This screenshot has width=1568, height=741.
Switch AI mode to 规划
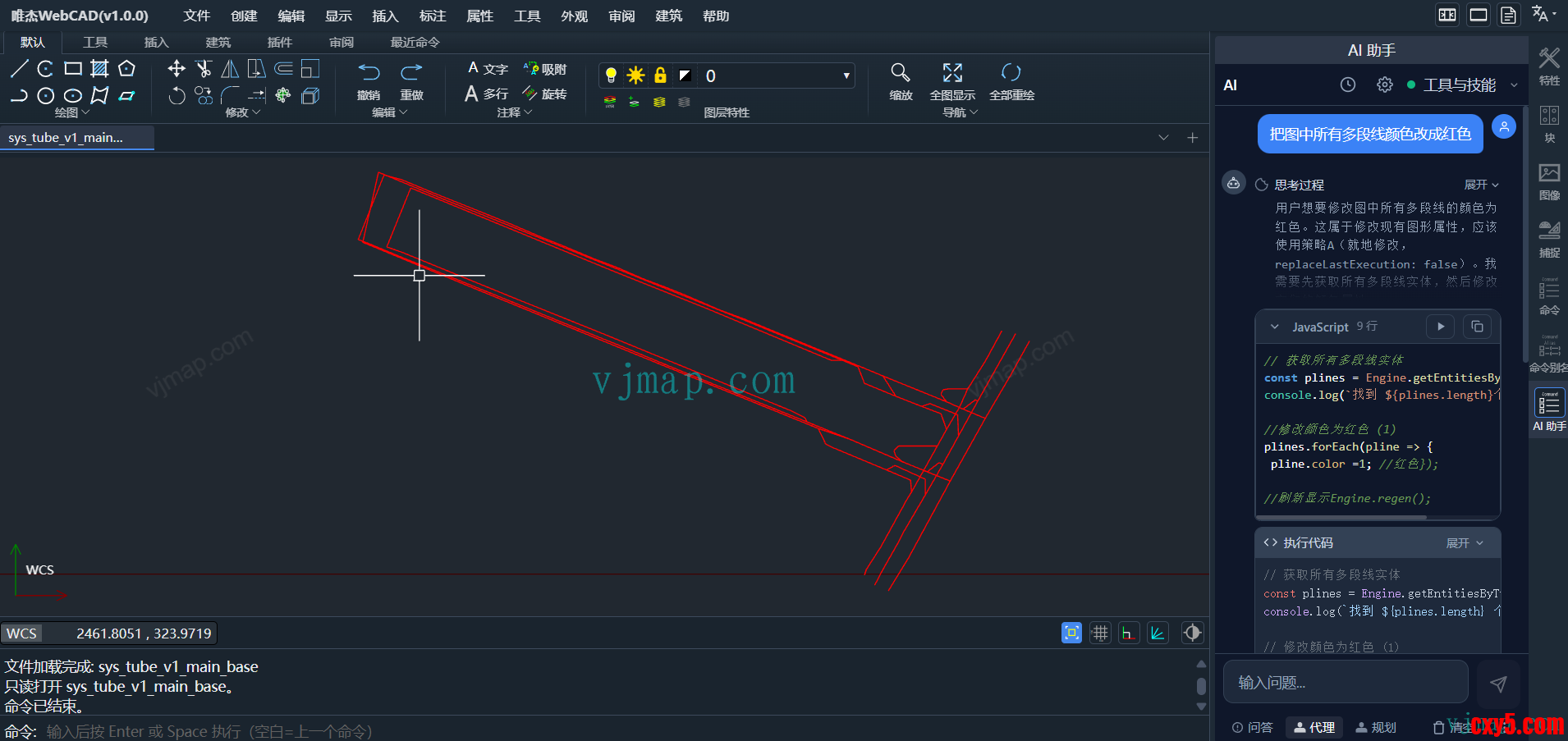pyautogui.click(x=1376, y=727)
